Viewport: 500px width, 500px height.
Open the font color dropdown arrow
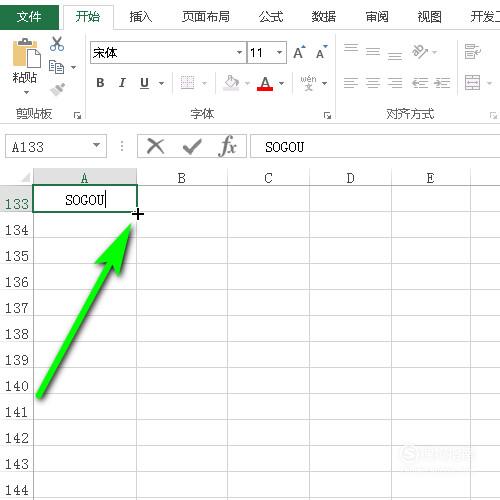coord(282,83)
